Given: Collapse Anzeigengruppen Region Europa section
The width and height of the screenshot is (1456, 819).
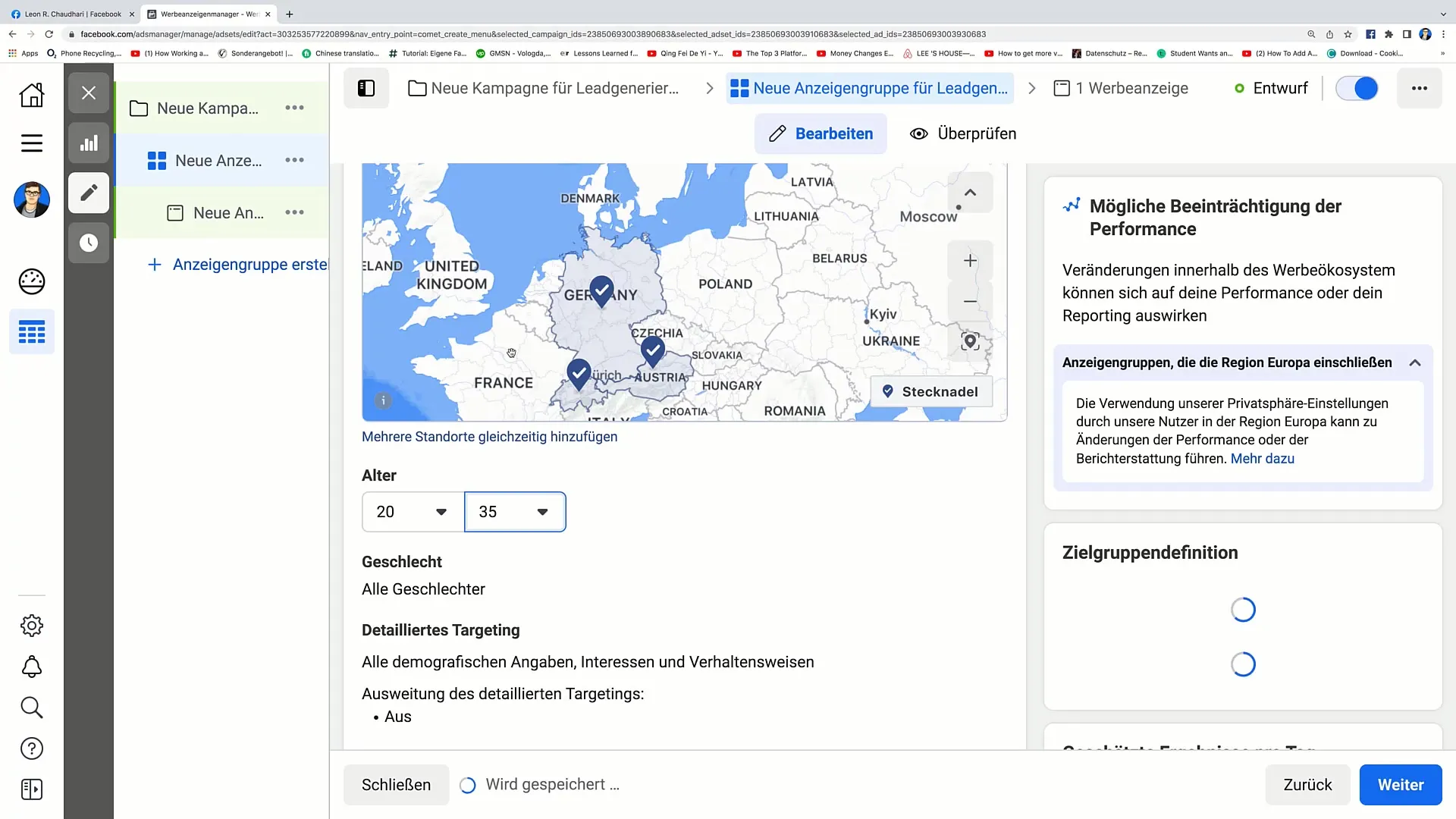Looking at the screenshot, I should click(1415, 362).
